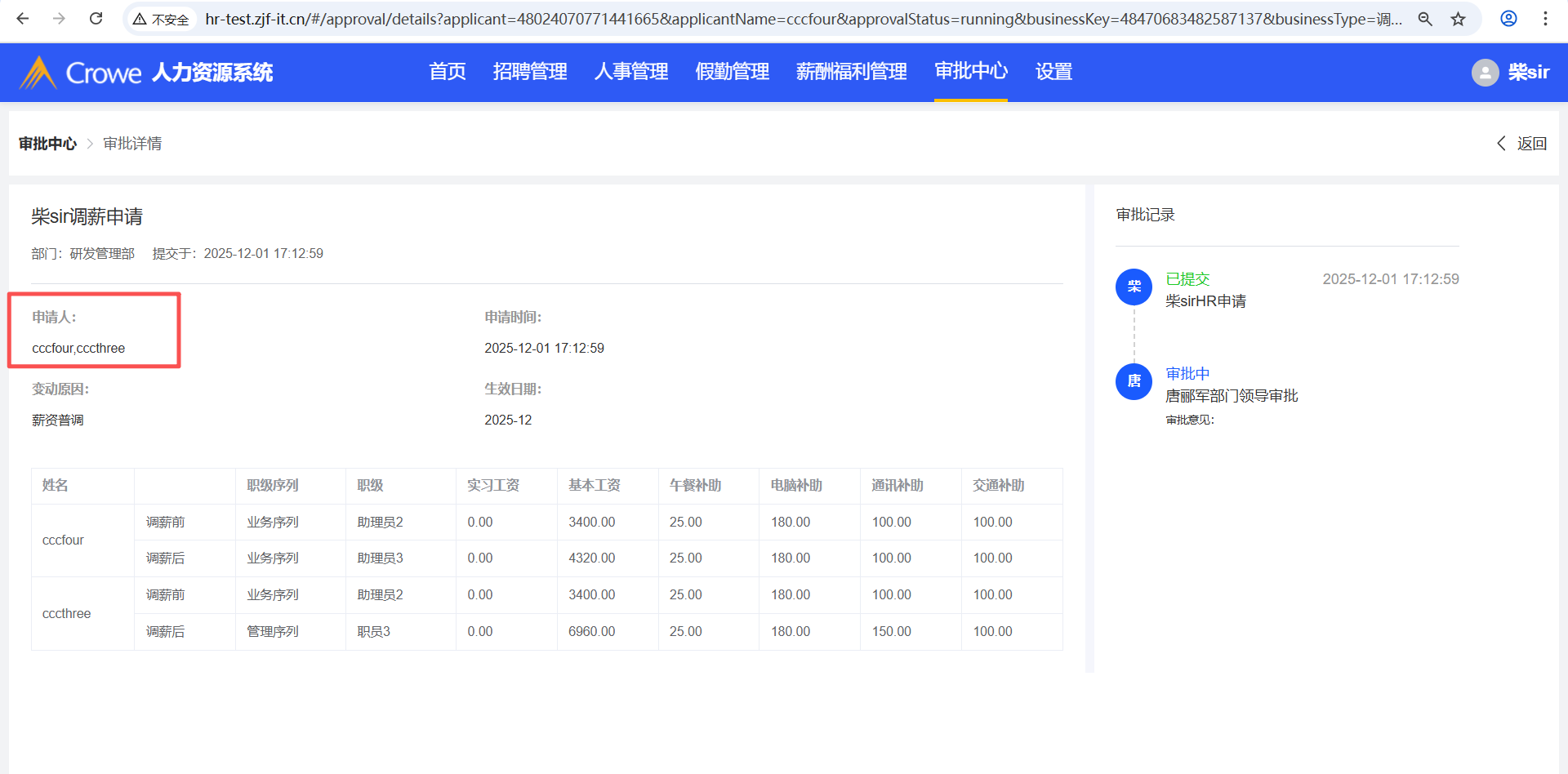Click the browser back arrow
The width and height of the screenshot is (1568, 774).
tap(23, 19)
